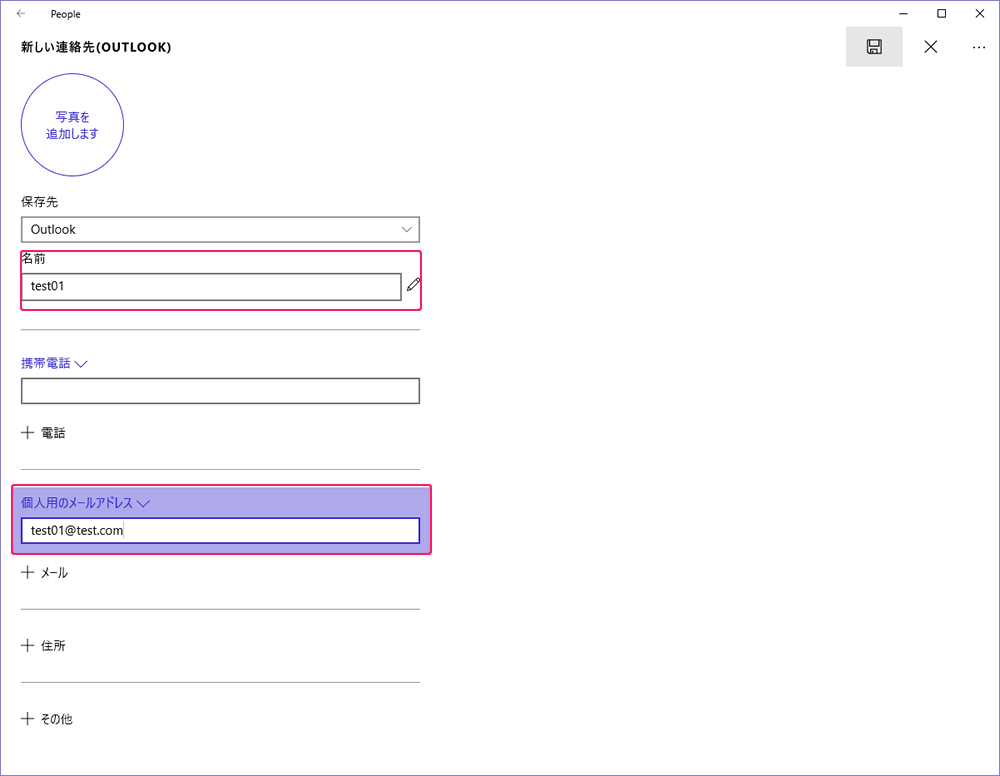Expand the 個人用のメールアドレス type selector
Screen dimensions: 1000x776
pyautogui.click(x=85, y=503)
